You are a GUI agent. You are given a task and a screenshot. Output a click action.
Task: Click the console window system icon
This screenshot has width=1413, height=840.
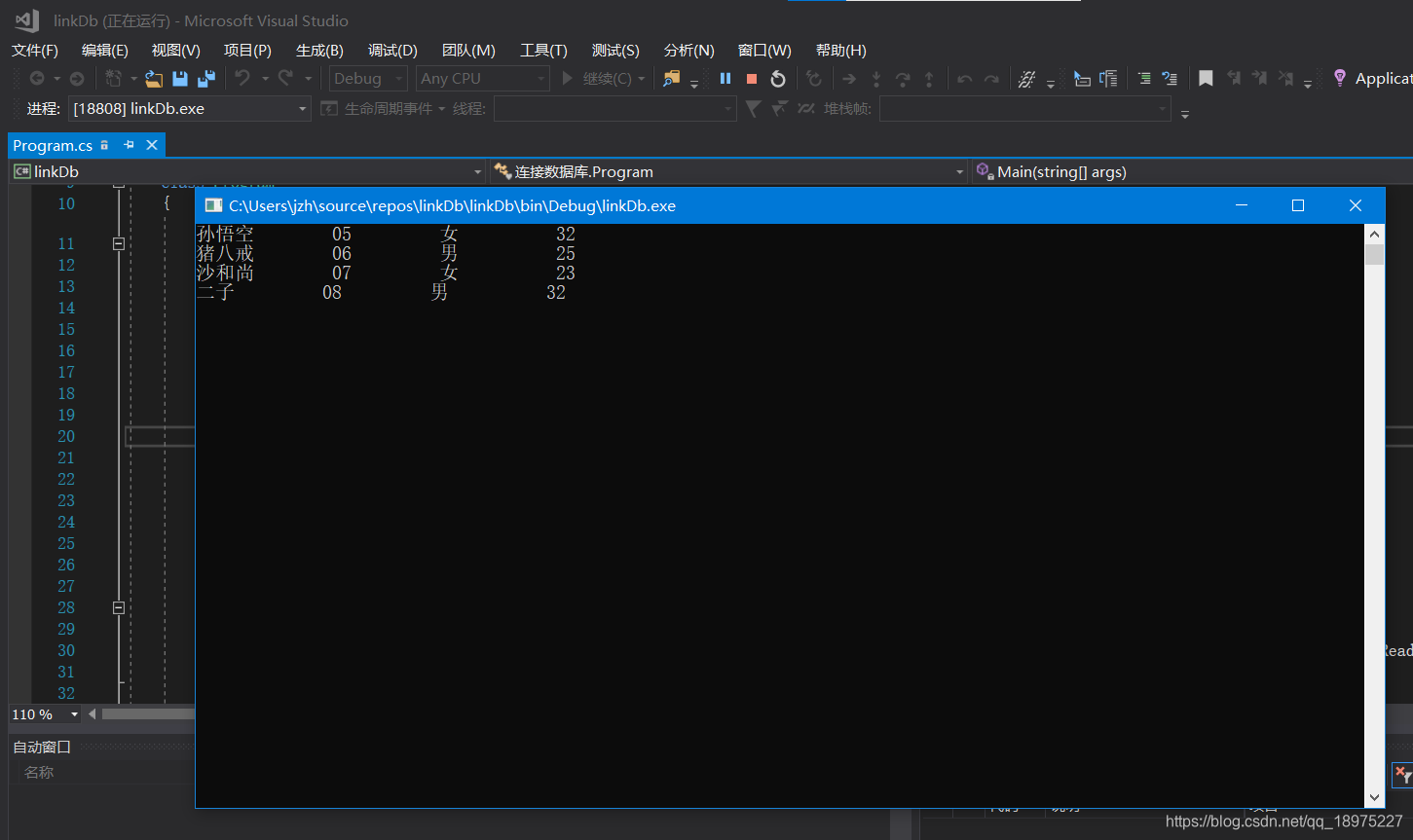tap(212, 205)
